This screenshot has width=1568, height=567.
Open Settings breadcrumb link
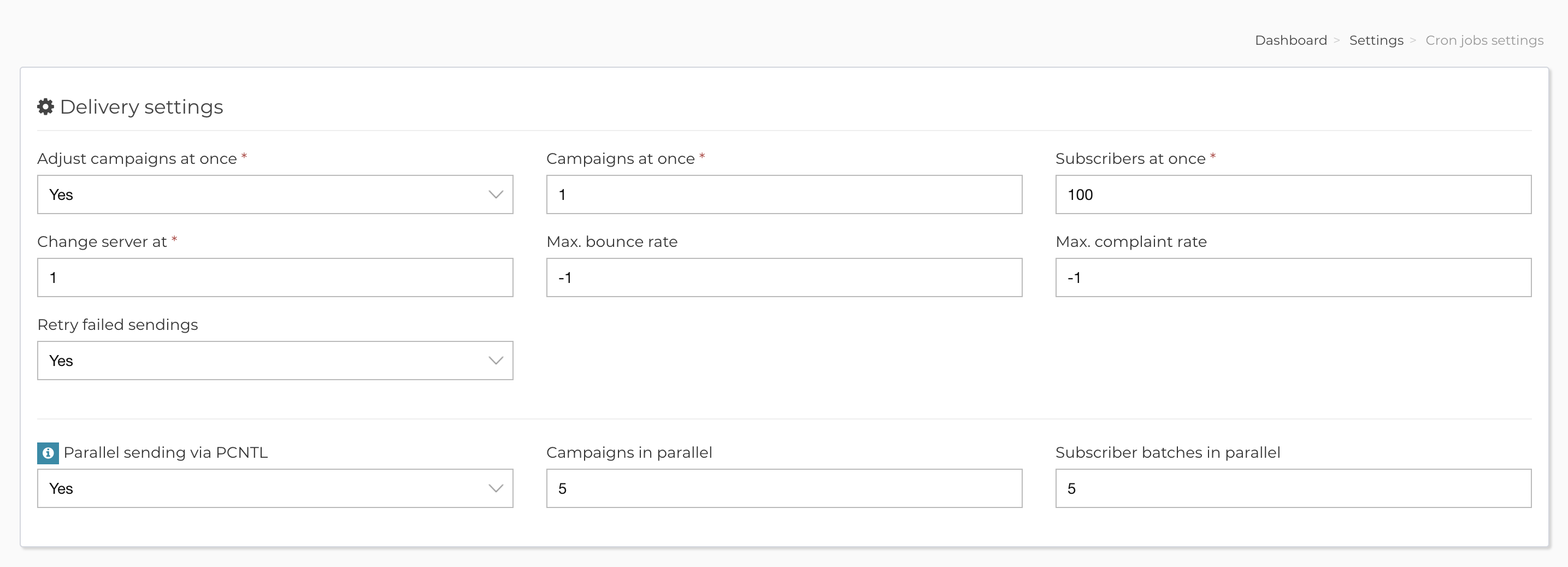[1376, 40]
